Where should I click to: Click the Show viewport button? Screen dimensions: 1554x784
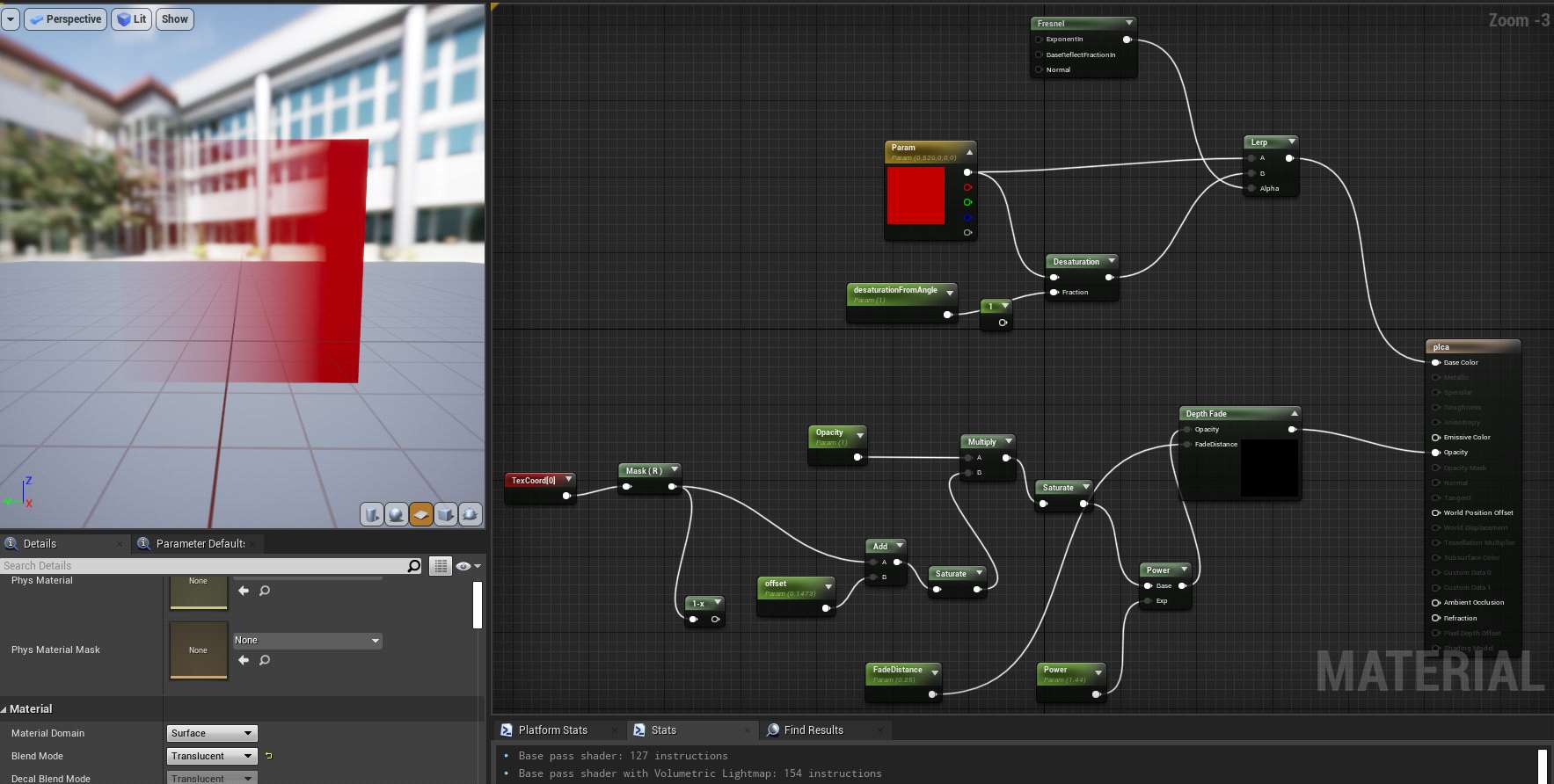pyautogui.click(x=174, y=19)
